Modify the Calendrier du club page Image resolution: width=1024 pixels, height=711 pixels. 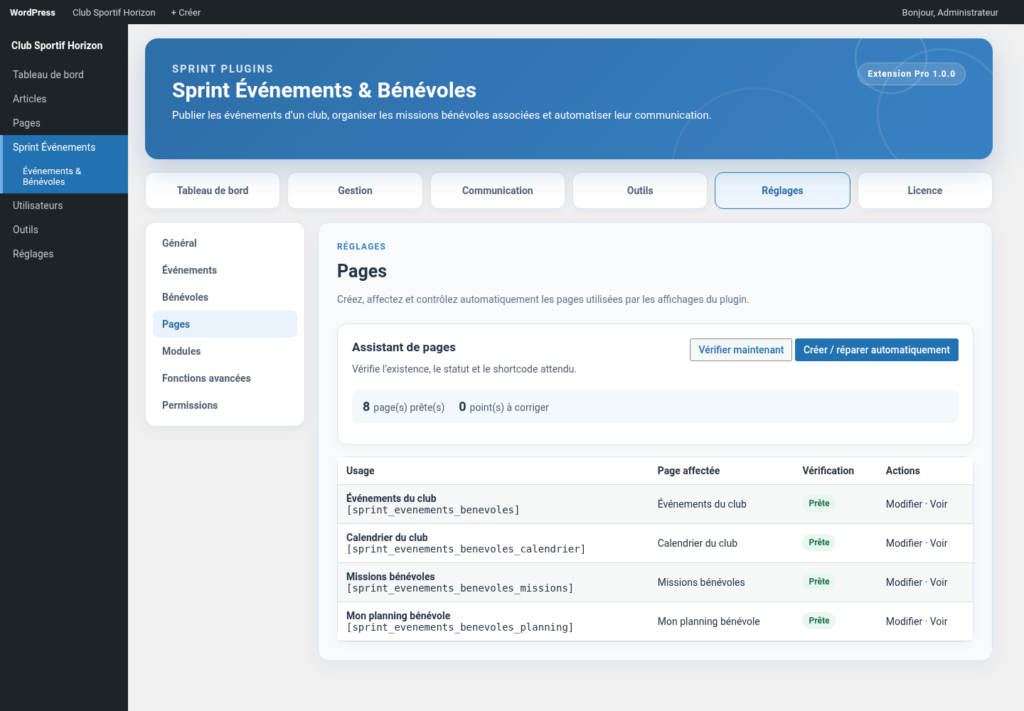click(904, 543)
